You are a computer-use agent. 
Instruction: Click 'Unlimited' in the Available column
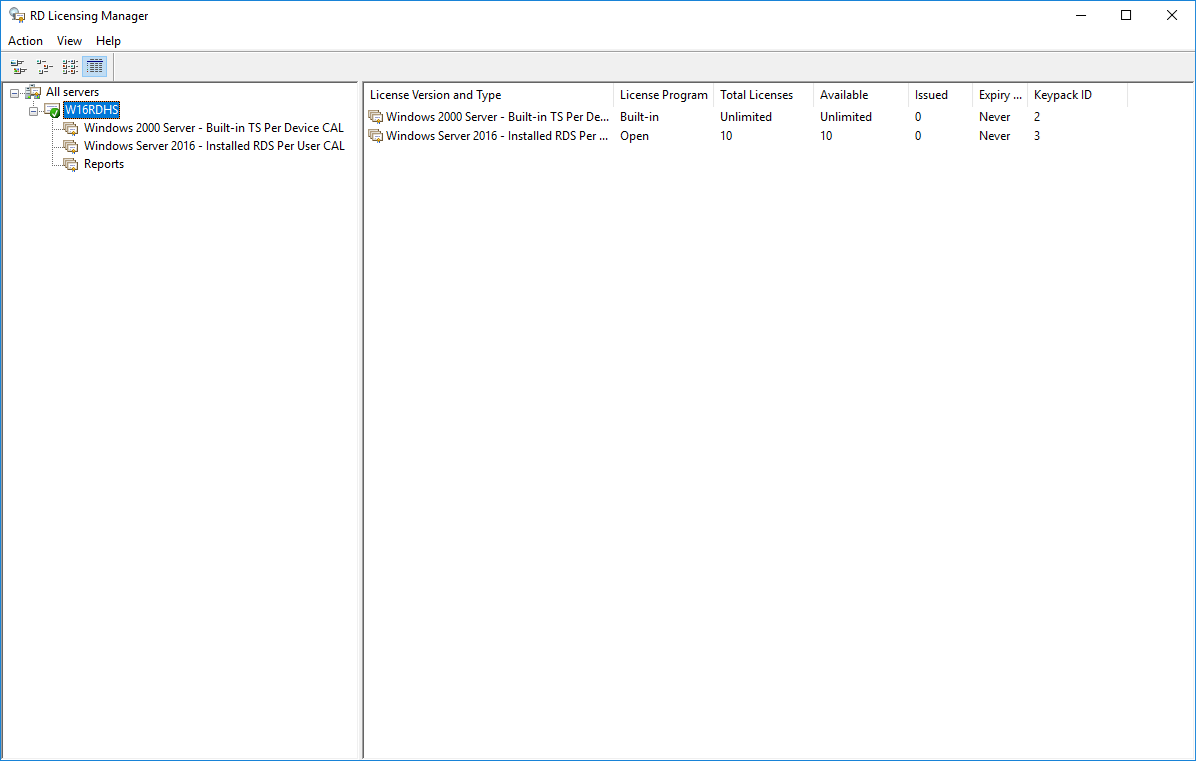[x=846, y=117]
